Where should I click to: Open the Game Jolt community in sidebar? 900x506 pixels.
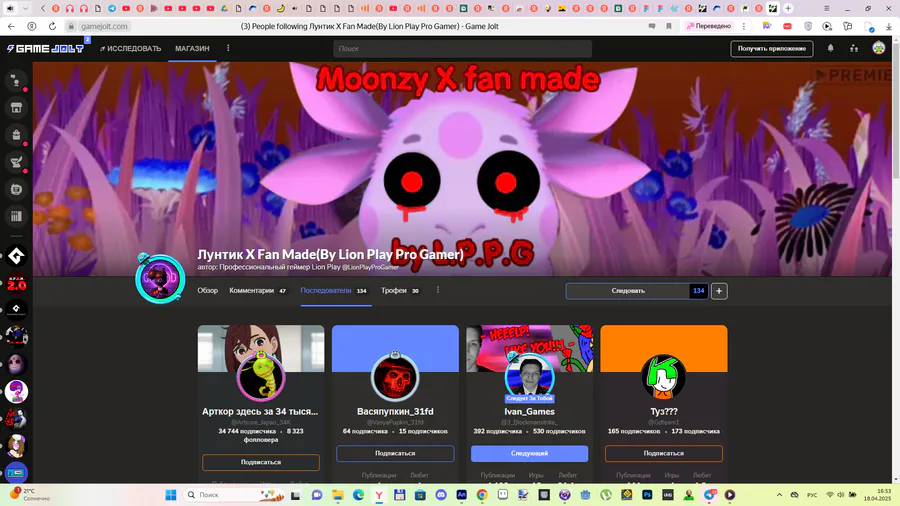[x=16, y=256]
